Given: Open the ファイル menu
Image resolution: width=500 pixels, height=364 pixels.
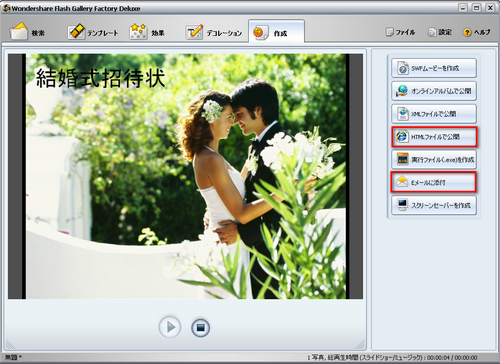Looking at the screenshot, I should 400,32.
